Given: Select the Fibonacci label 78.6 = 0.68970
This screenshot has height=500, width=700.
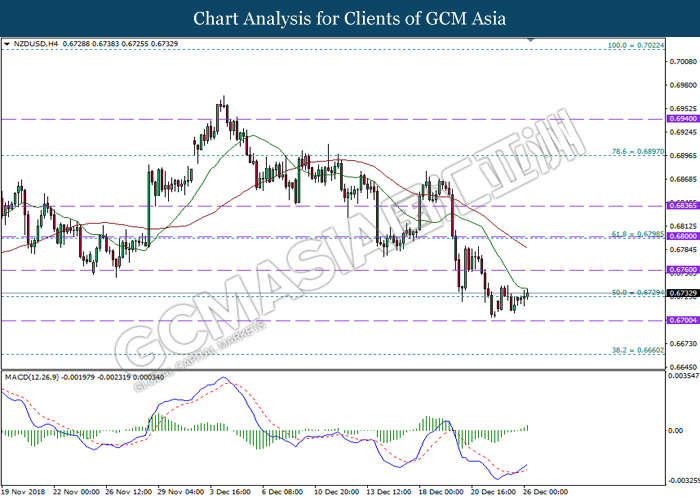Looking at the screenshot, I should [638, 152].
